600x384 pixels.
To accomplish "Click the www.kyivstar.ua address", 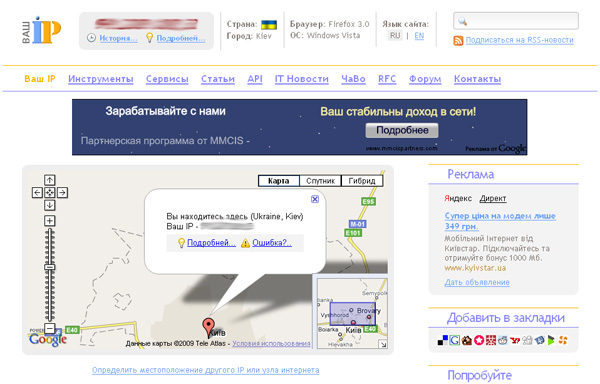I will (475, 268).
